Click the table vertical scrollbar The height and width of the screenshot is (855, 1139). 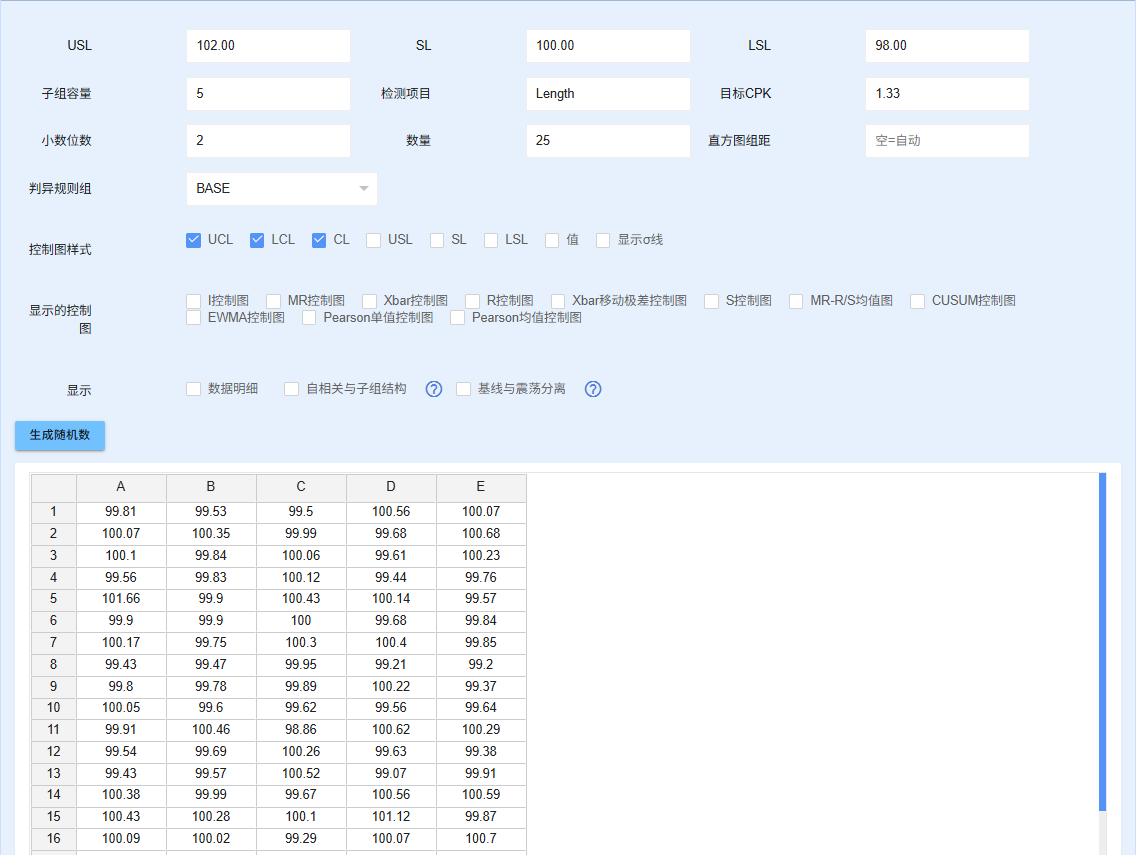pyautogui.click(x=1102, y=642)
